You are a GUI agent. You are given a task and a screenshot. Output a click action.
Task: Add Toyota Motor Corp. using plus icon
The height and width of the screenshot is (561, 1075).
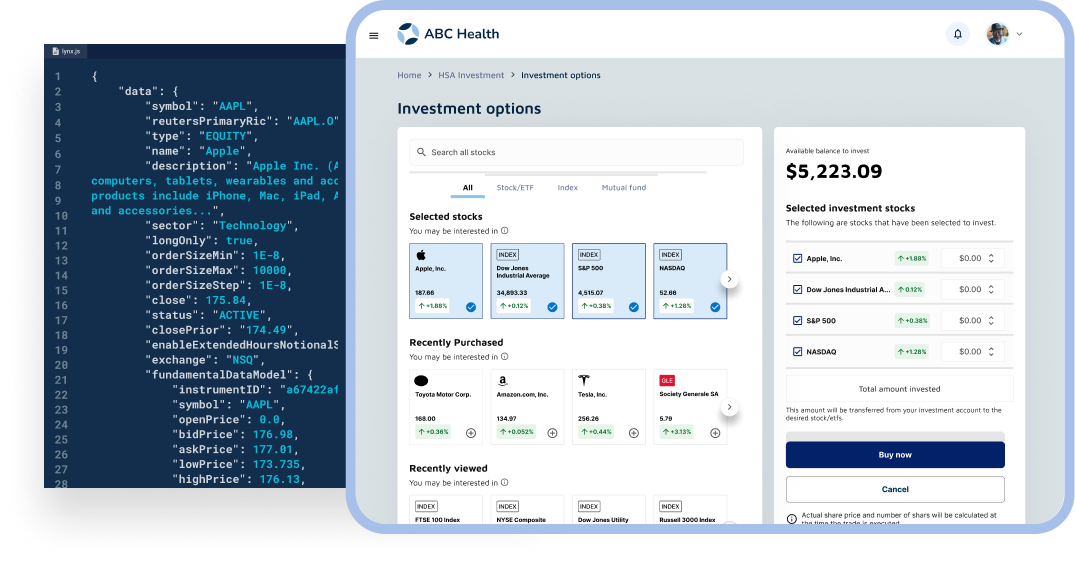point(470,433)
